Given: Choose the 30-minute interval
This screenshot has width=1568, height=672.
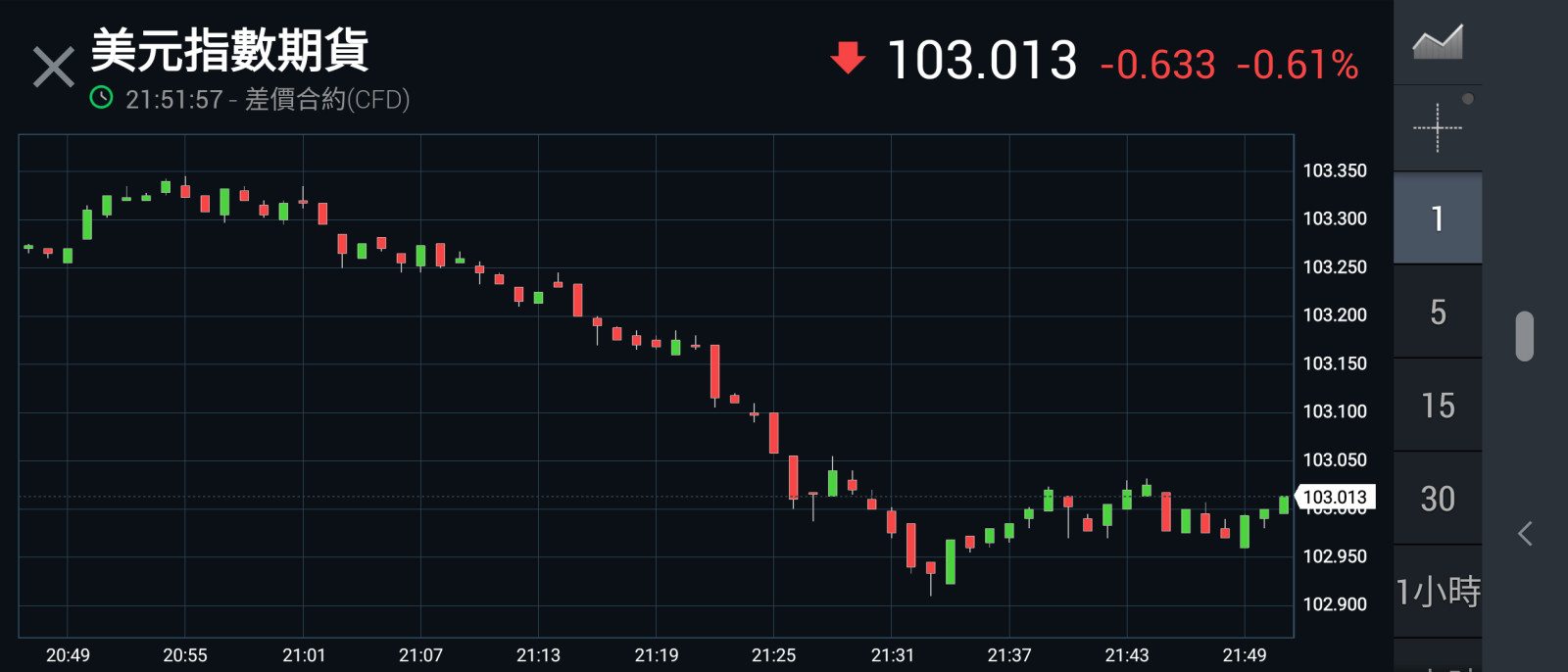Looking at the screenshot, I should (x=1437, y=499).
